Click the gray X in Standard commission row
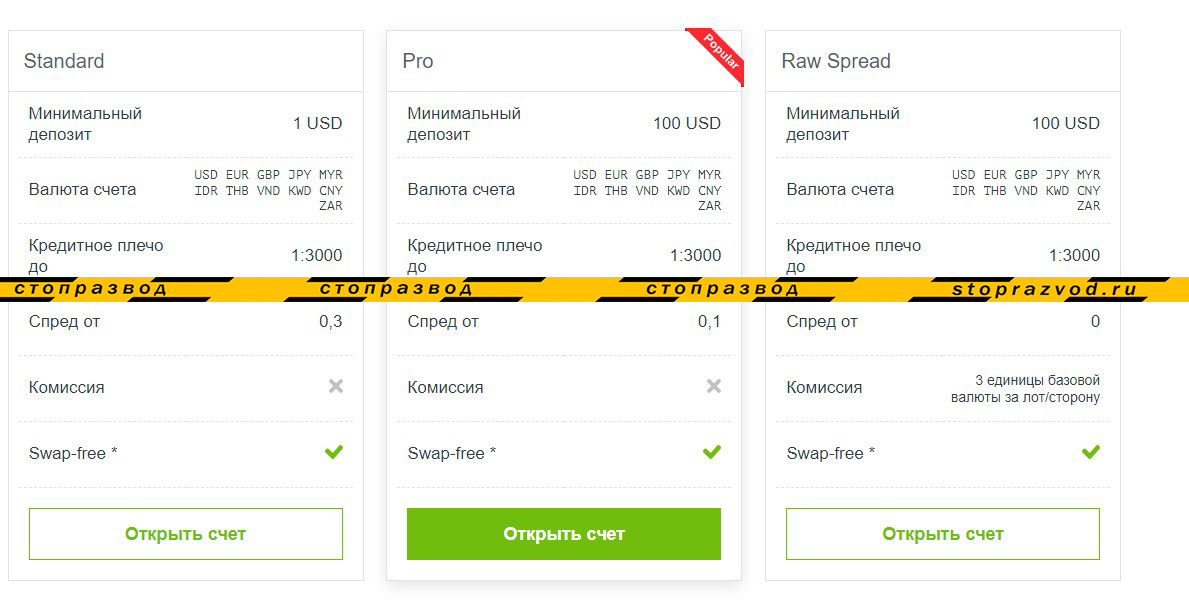This screenshot has height=601, width=1189. 336,386
